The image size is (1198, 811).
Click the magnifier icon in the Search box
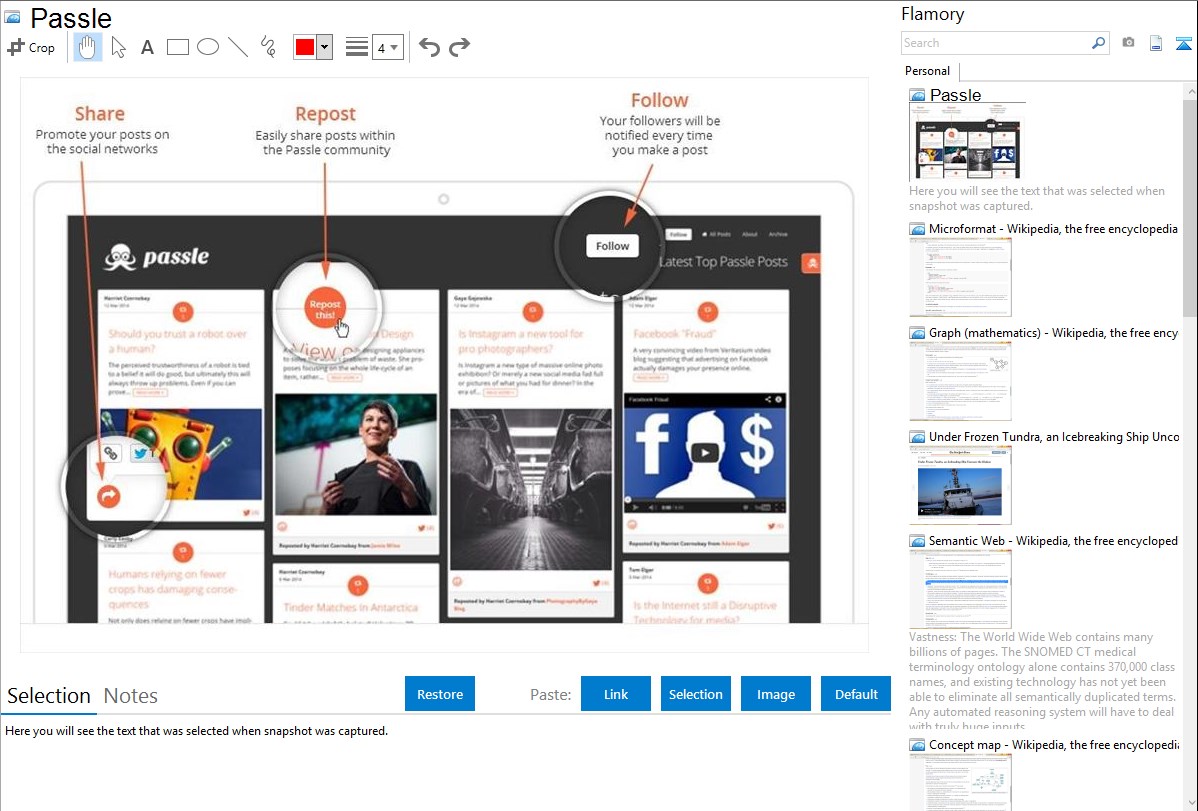(1098, 43)
